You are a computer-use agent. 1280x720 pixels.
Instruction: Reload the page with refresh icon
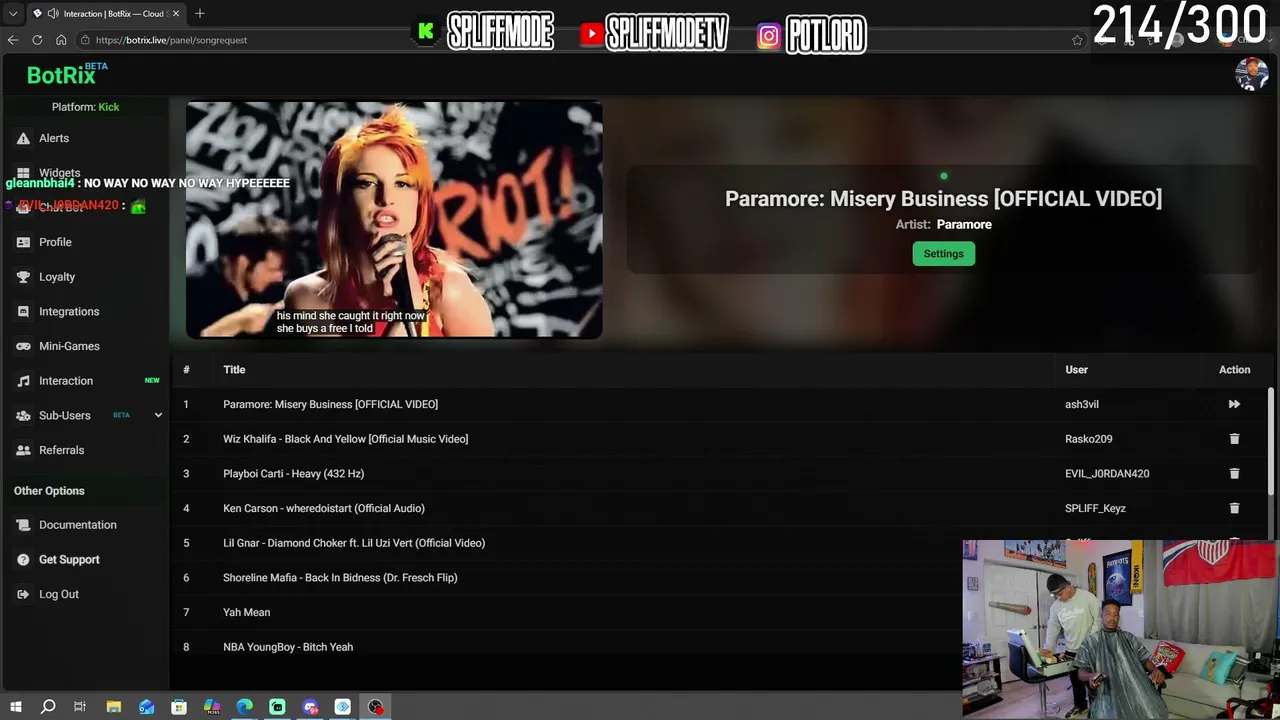[37, 40]
